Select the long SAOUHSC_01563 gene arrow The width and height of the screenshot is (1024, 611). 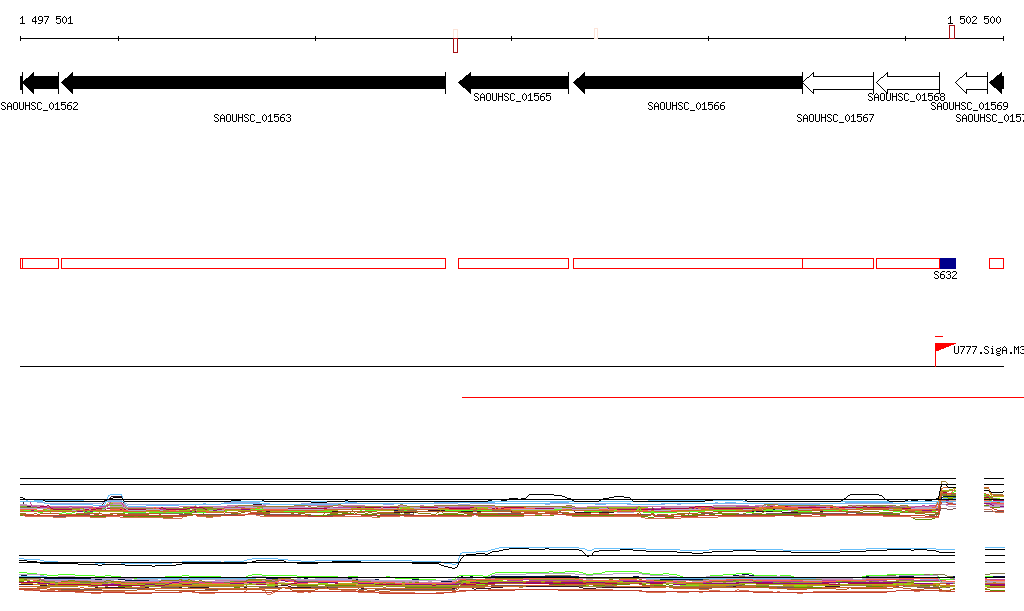(x=253, y=83)
